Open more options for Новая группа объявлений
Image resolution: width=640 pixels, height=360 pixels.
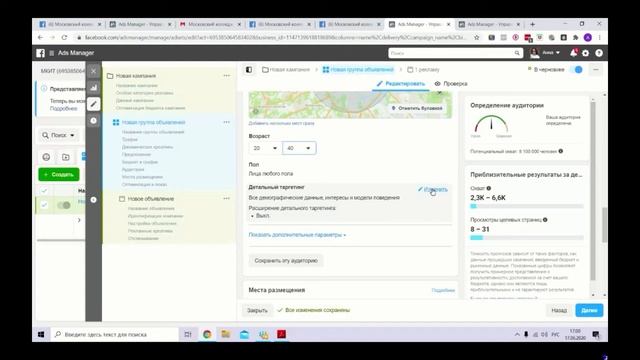point(227,122)
